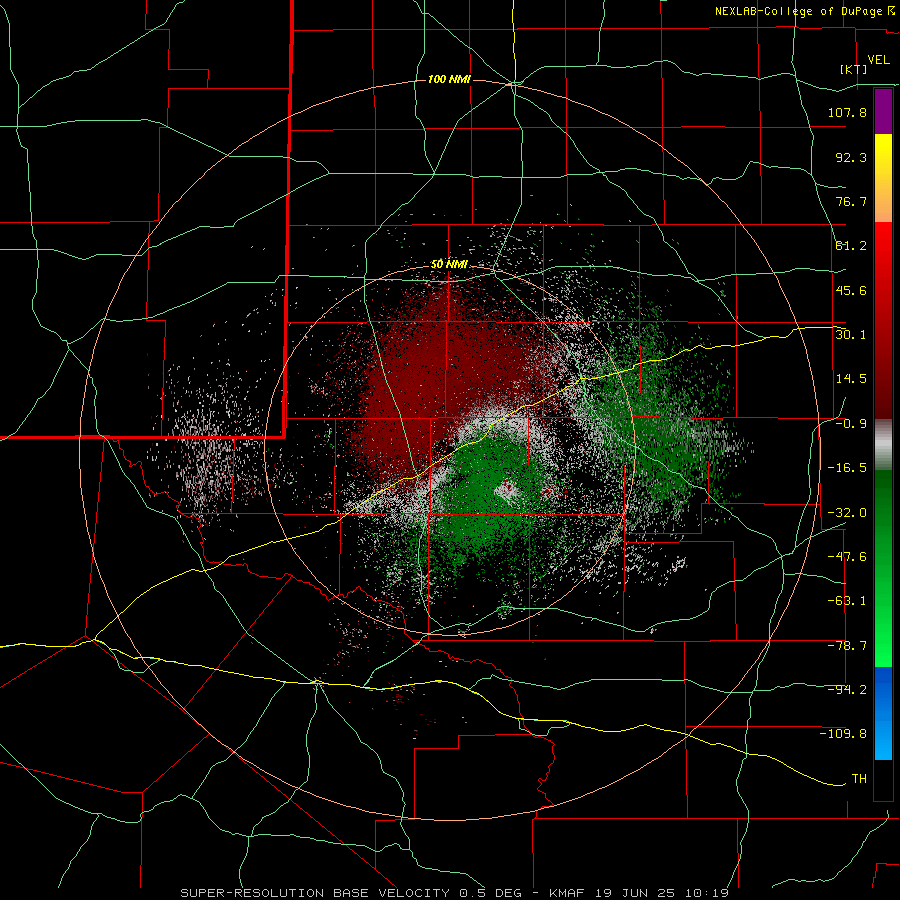Click the 61.2 legend value
Screen dimensions: 900x900
click(851, 246)
